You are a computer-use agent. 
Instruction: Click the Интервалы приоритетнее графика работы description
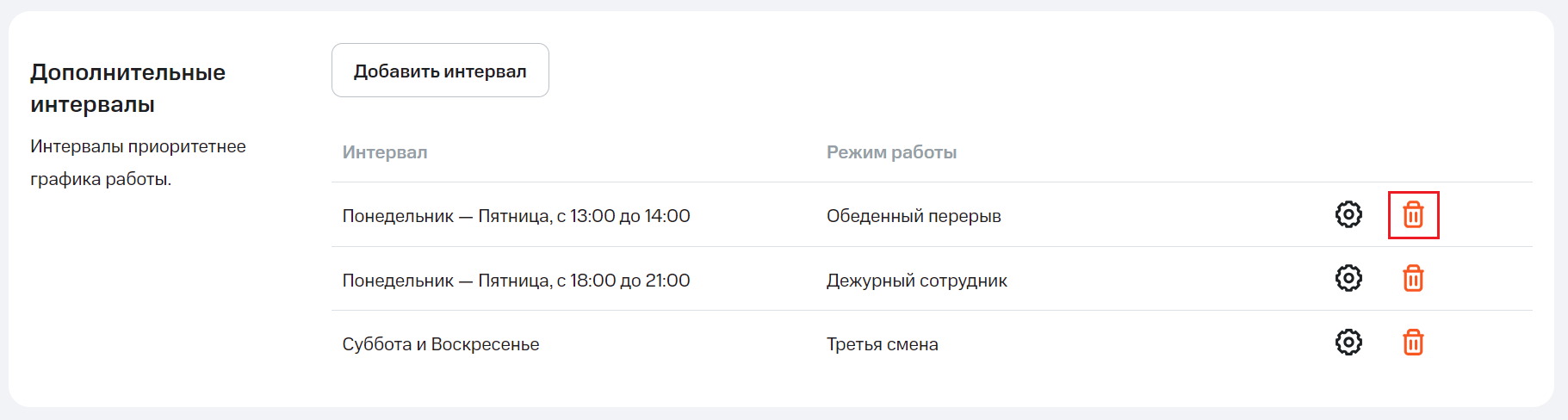(138, 163)
